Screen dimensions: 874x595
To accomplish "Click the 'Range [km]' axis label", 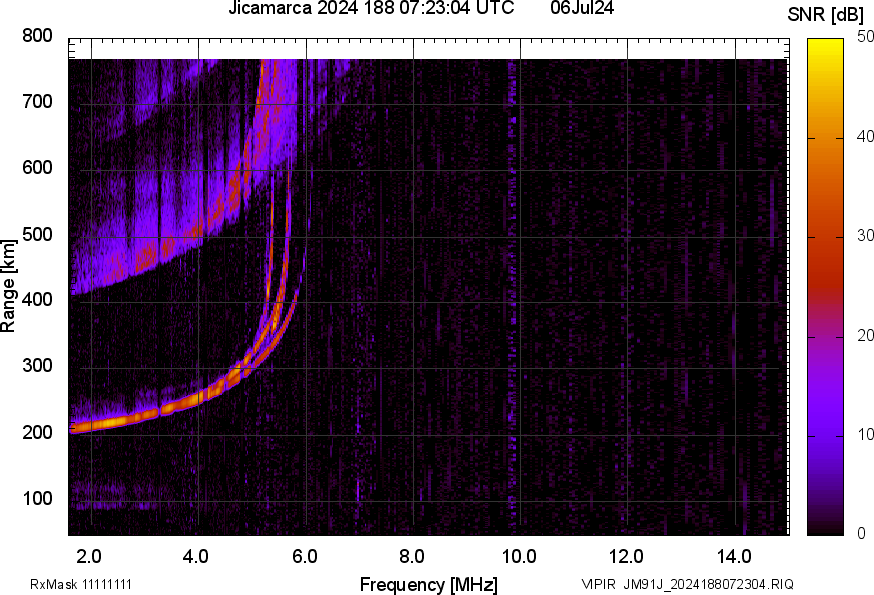I will pos(8,287).
